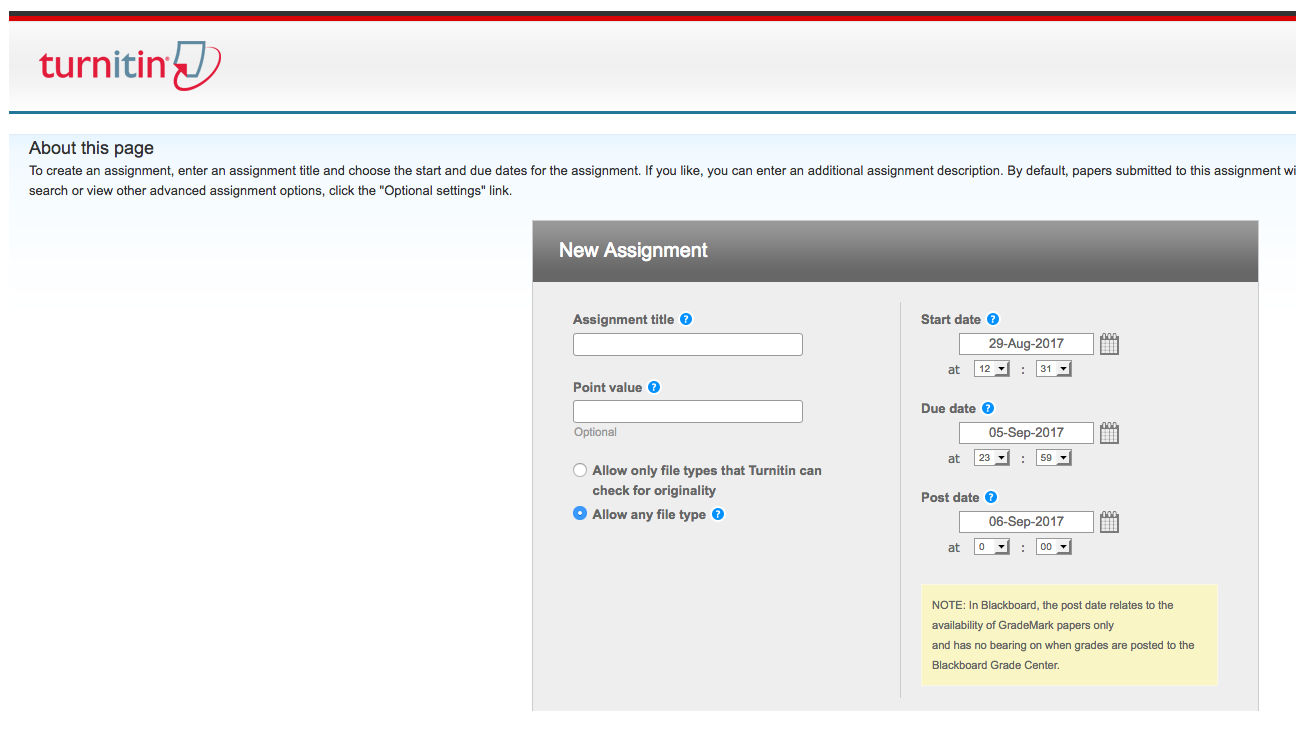Click the Point value label
The height and width of the screenshot is (732, 1296).
(607, 387)
